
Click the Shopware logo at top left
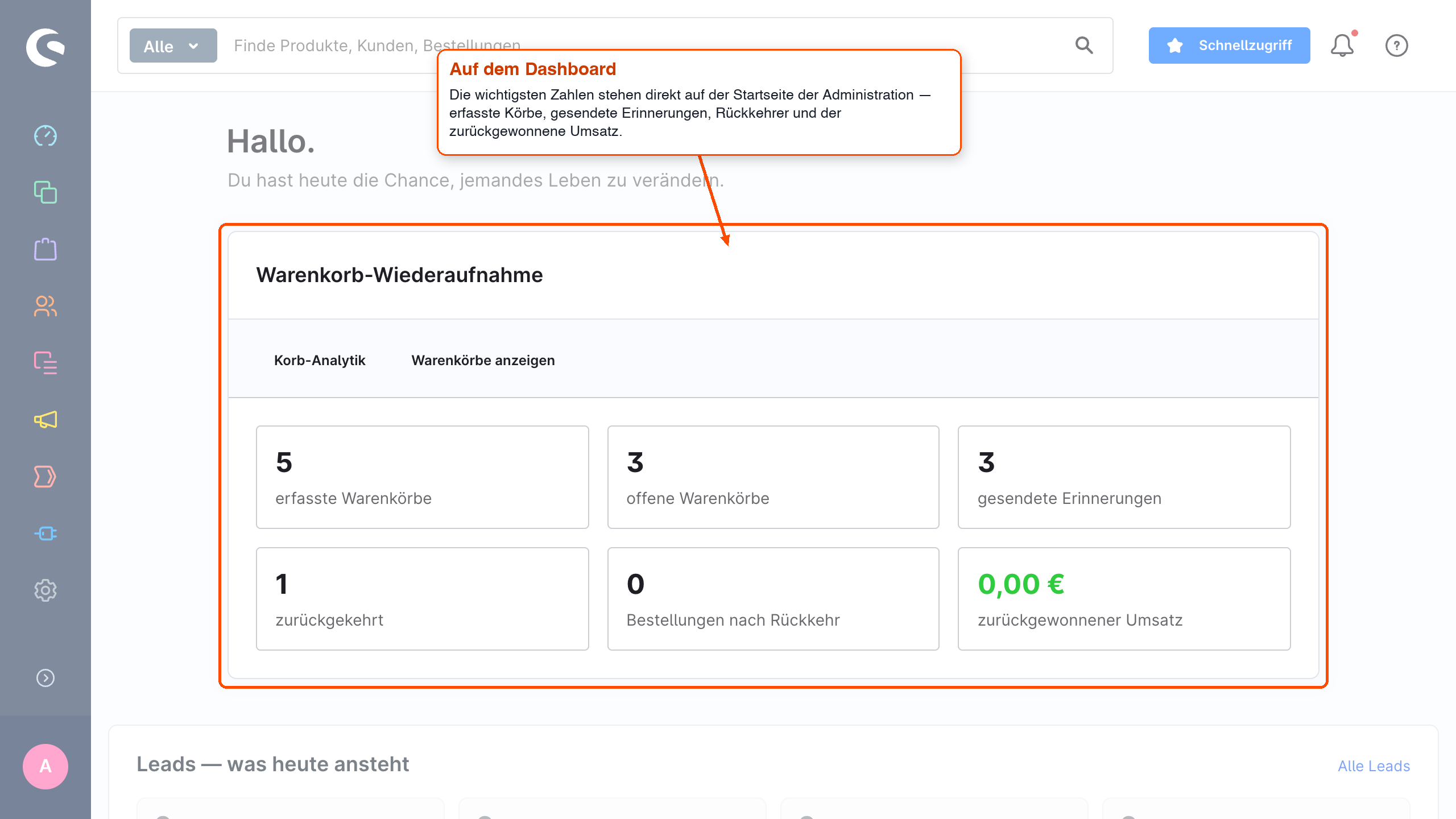click(x=45, y=47)
